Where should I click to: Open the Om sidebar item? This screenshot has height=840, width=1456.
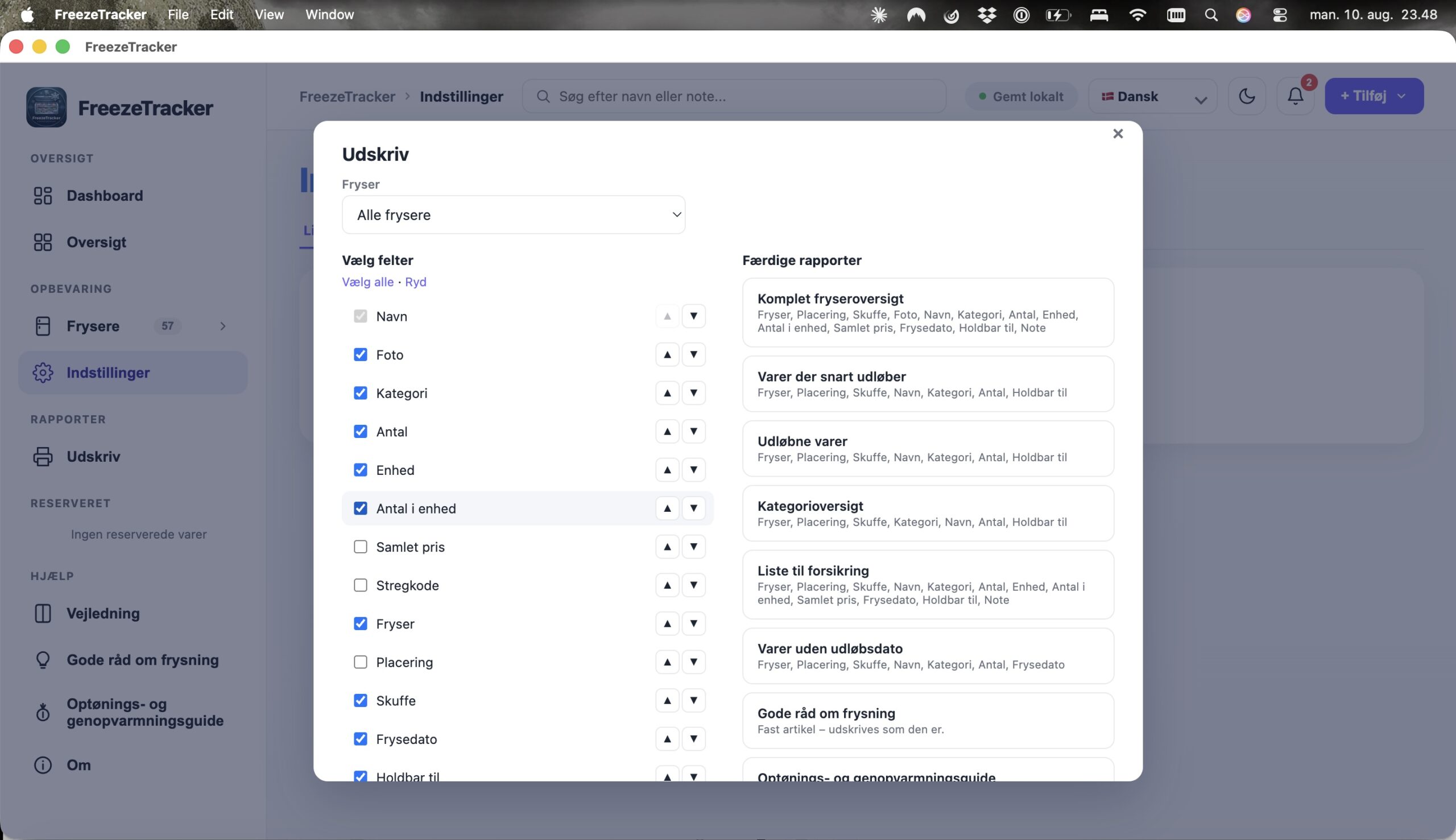pyautogui.click(x=133, y=765)
